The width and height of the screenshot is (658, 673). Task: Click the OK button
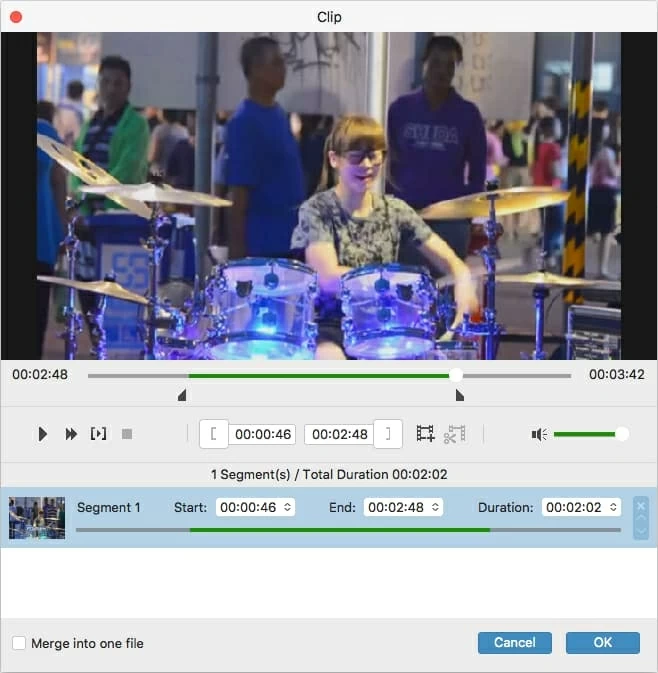[x=602, y=643]
